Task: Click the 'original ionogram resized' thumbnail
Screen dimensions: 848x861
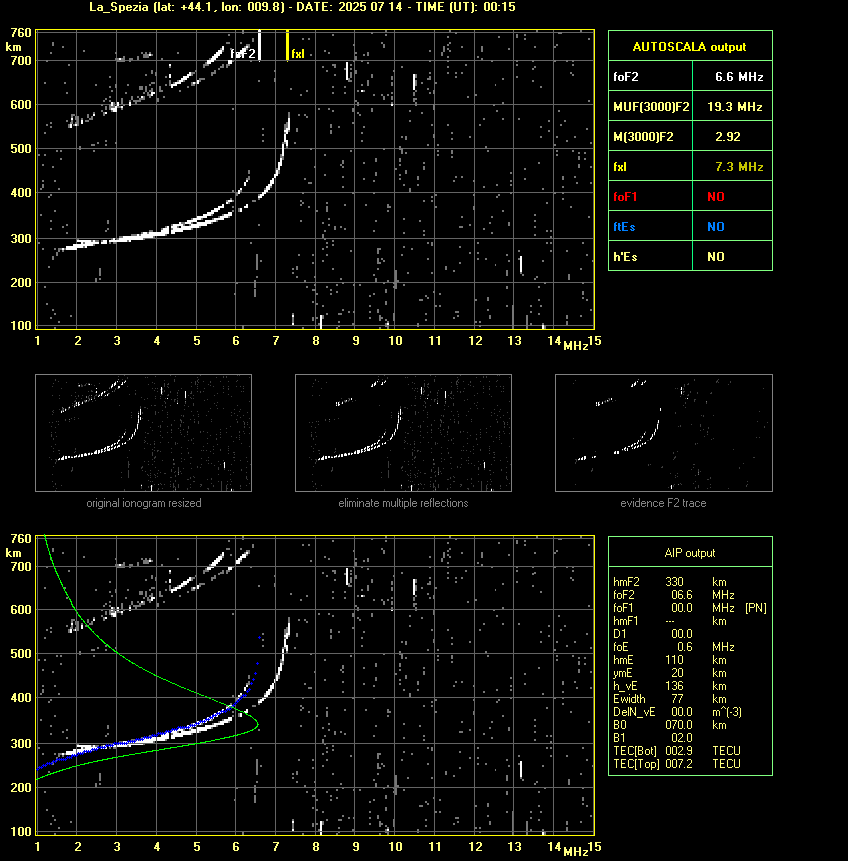Action: coord(143,433)
